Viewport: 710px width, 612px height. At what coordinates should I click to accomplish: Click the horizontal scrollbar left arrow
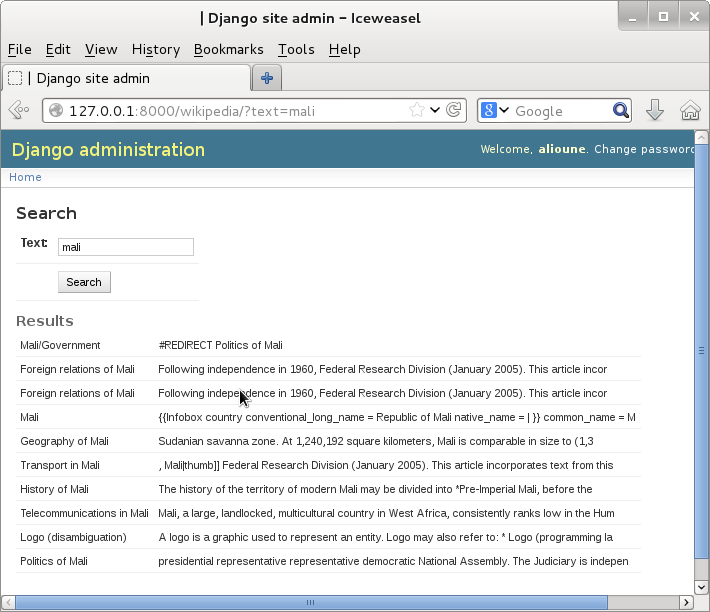point(9,602)
